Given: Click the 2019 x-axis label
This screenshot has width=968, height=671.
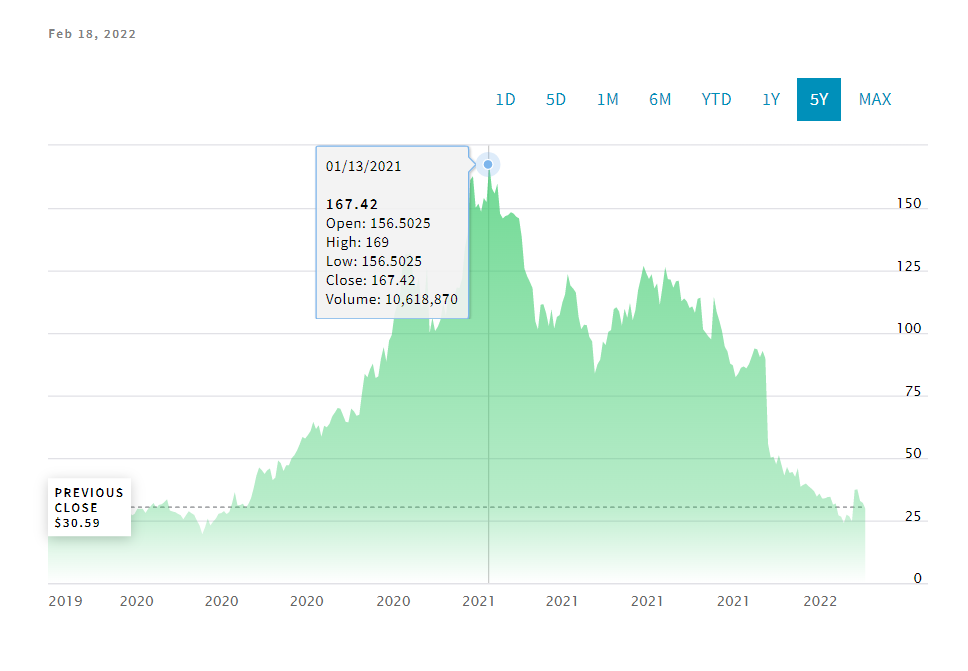Looking at the screenshot, I should coord(65,601).
